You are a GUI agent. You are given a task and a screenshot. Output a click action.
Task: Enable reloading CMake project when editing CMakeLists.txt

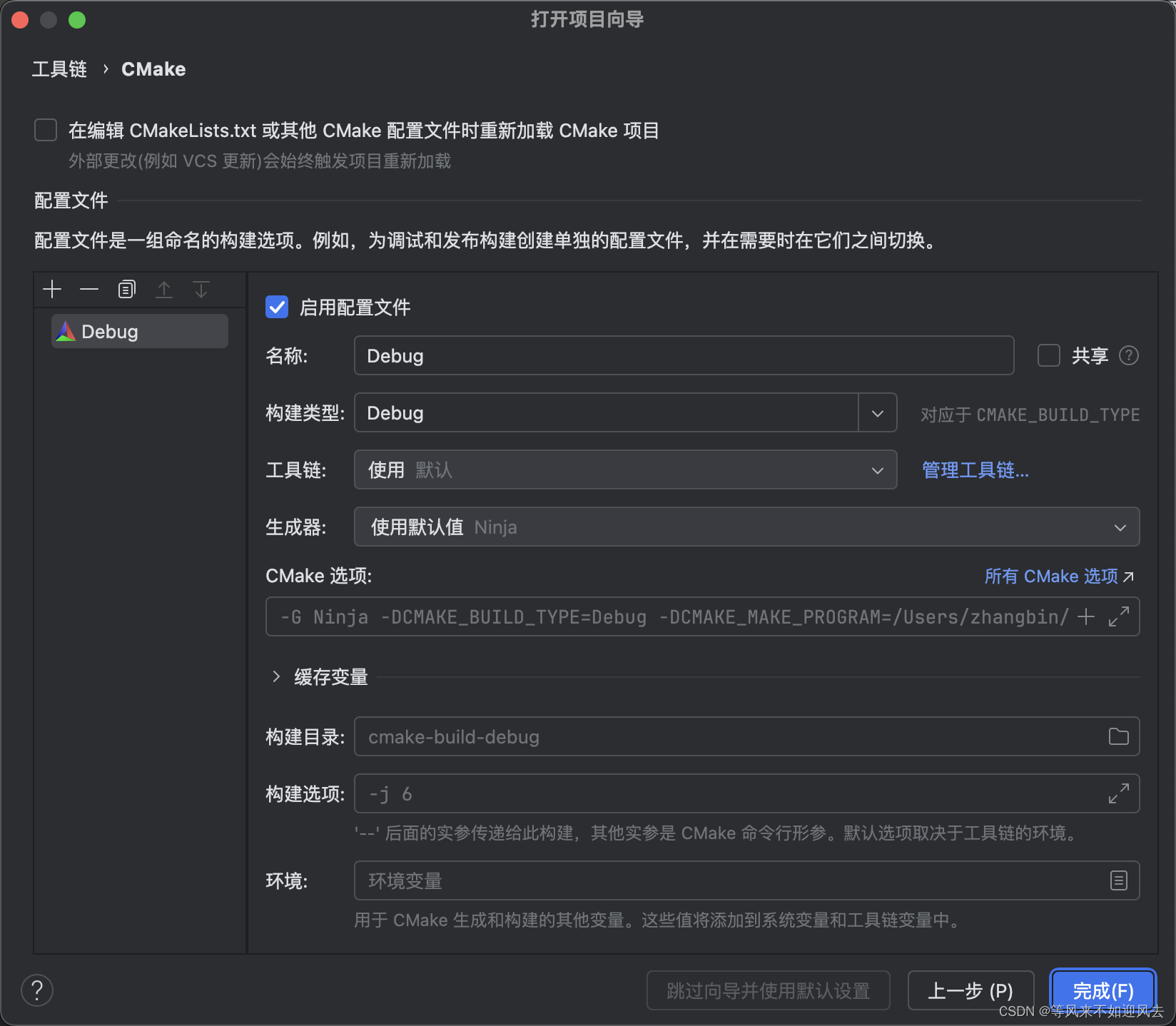(46, 130)
